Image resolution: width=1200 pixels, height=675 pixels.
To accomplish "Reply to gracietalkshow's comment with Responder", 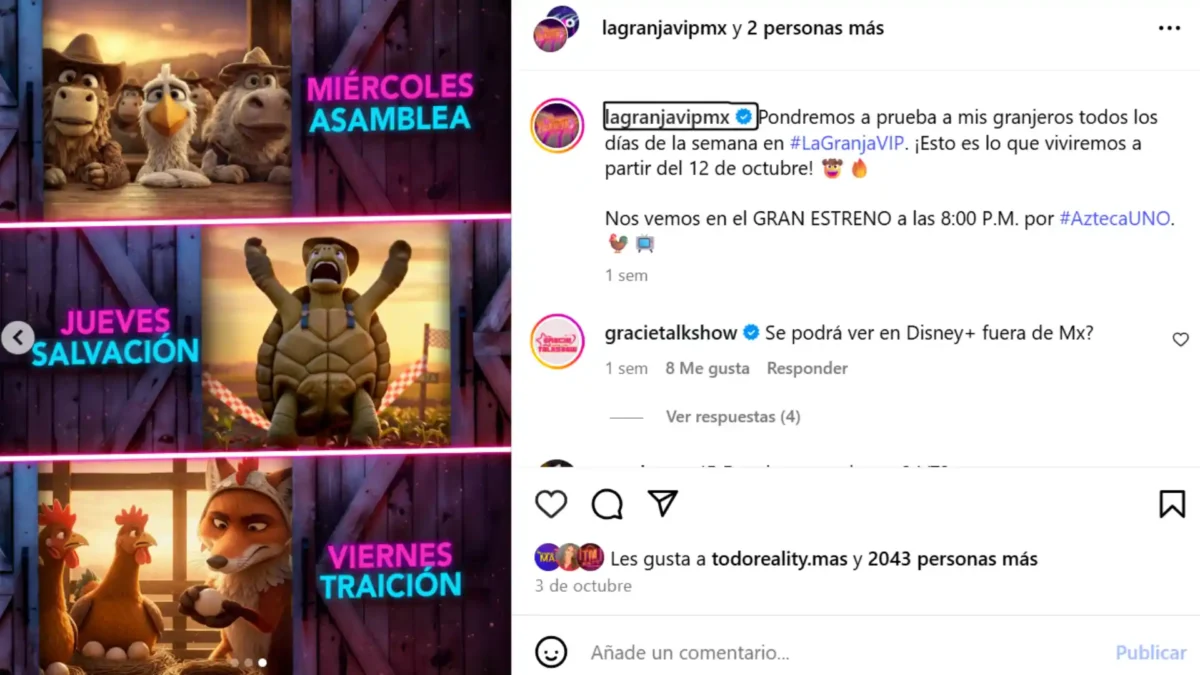I will (807, 368).
